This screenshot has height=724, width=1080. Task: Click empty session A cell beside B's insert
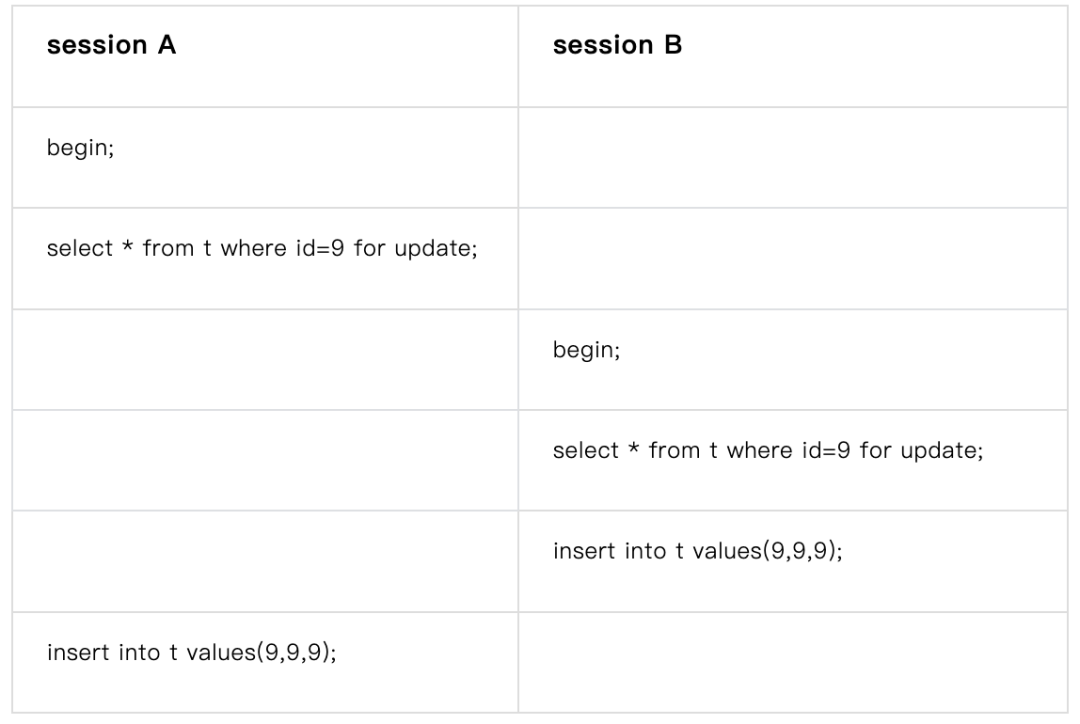264,561
